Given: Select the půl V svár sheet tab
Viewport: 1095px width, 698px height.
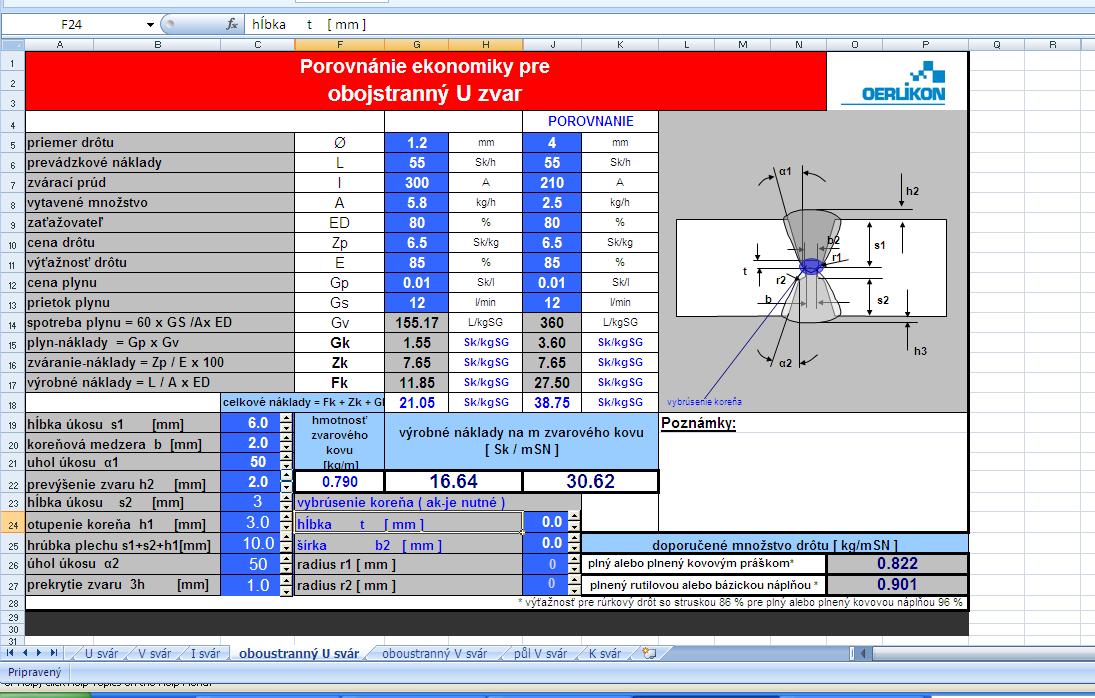Looking at the screenshot, I should point(540,653).
